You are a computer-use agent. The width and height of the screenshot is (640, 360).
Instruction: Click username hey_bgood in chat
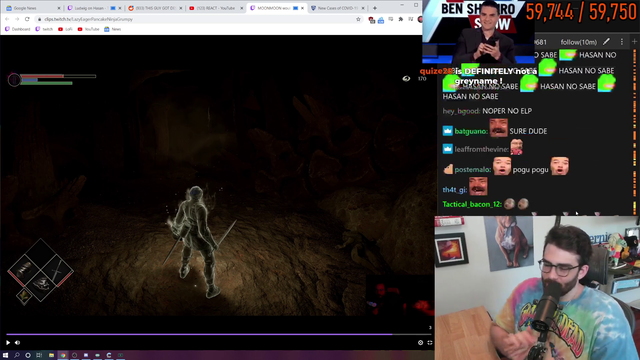(x=461, y=111)
